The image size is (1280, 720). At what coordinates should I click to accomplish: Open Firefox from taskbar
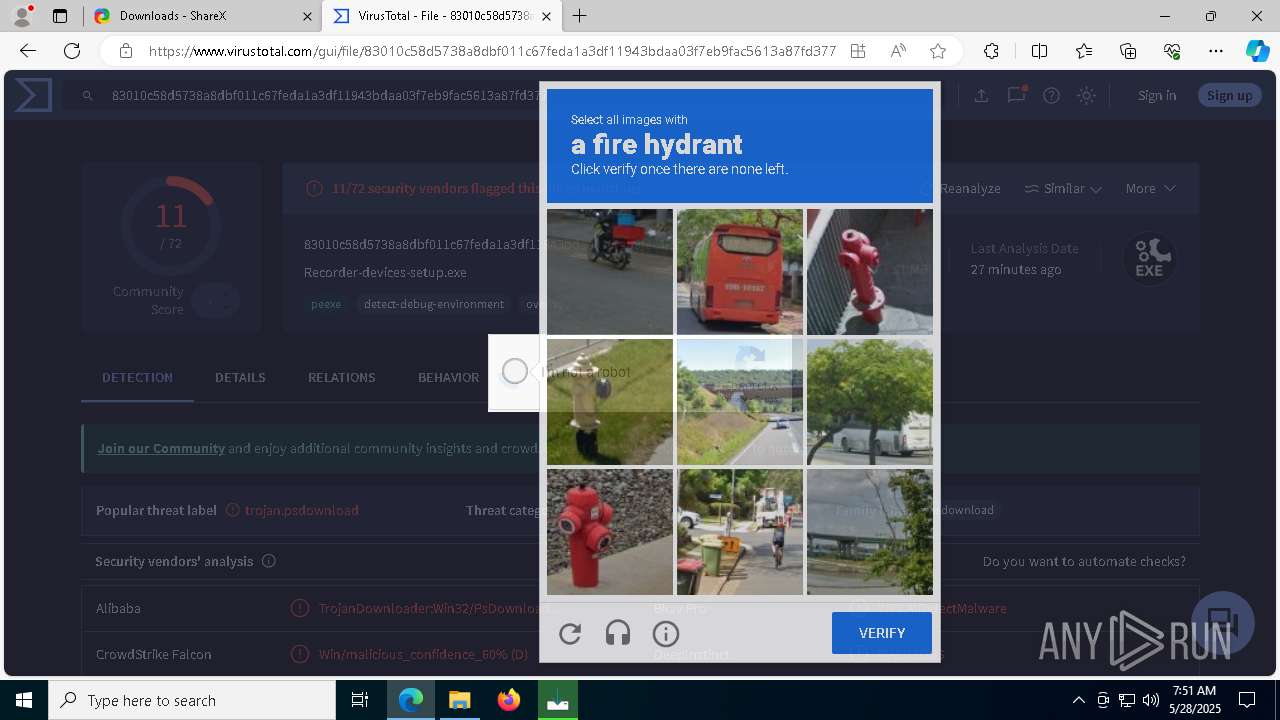[509, 700]
